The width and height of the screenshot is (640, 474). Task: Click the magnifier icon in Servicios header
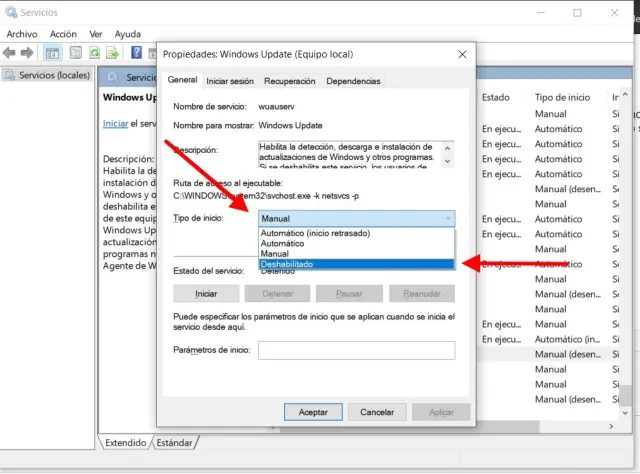tap(112, 77)
